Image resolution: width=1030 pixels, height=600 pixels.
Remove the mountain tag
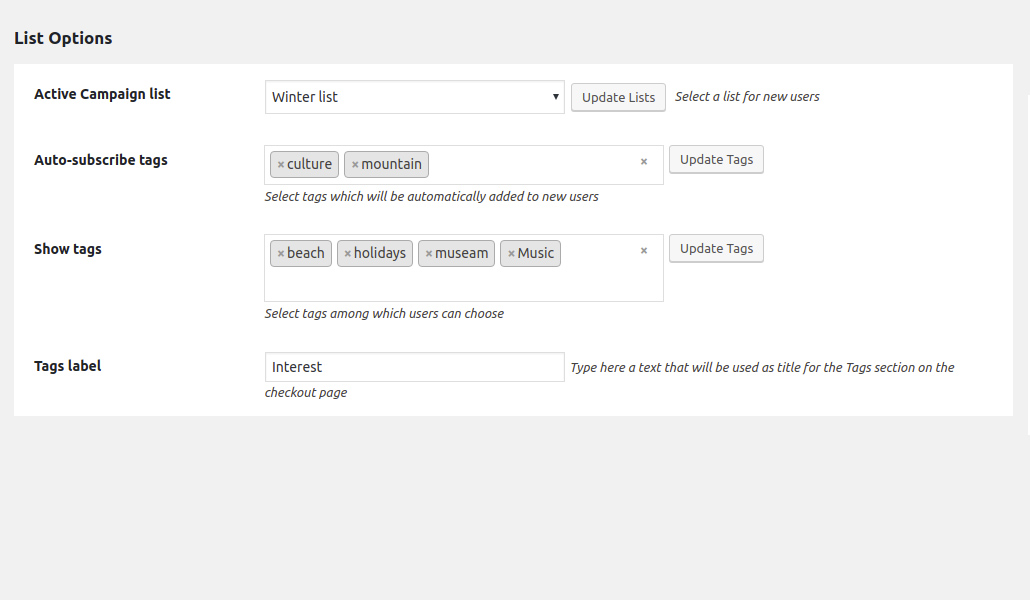click(355, 165)
